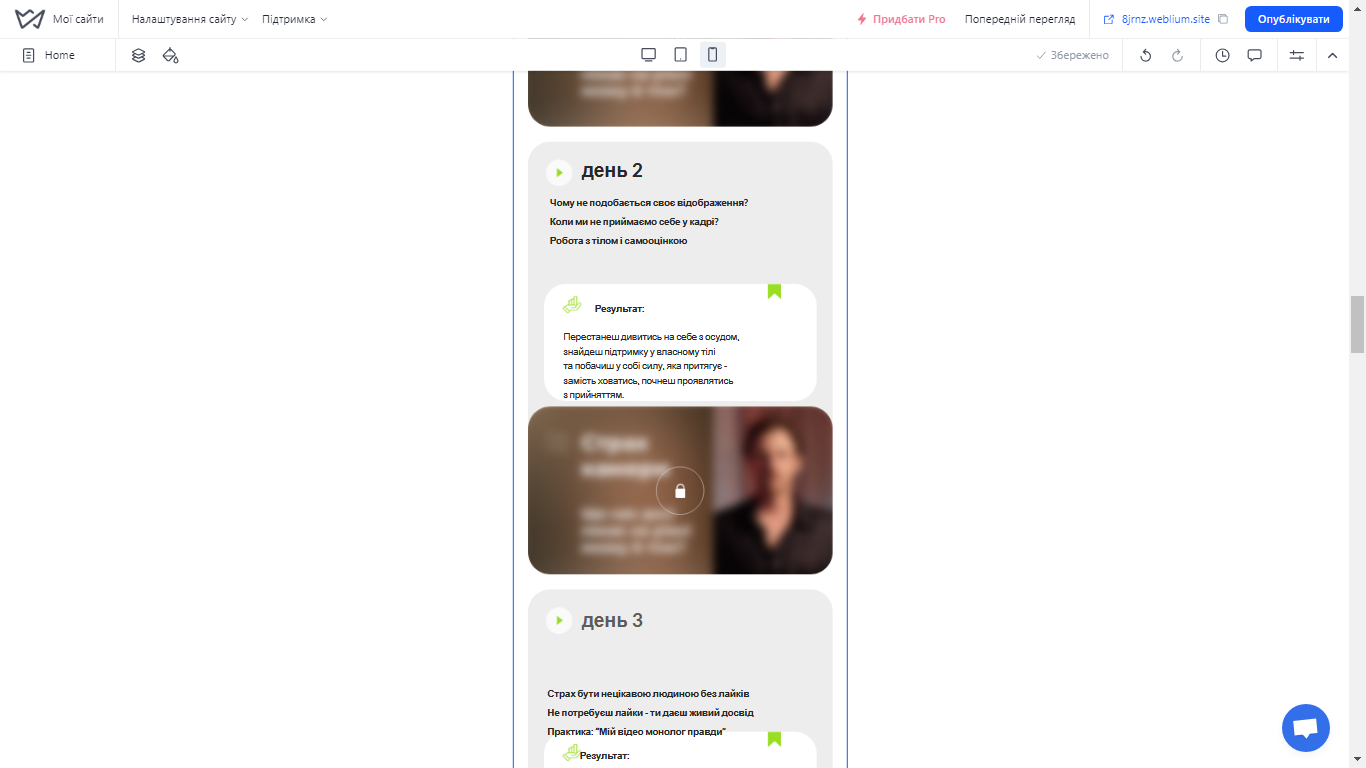Expand Налаштування сайту dropdown menu
Viewport: 1366px width, 768px height.
189,19
